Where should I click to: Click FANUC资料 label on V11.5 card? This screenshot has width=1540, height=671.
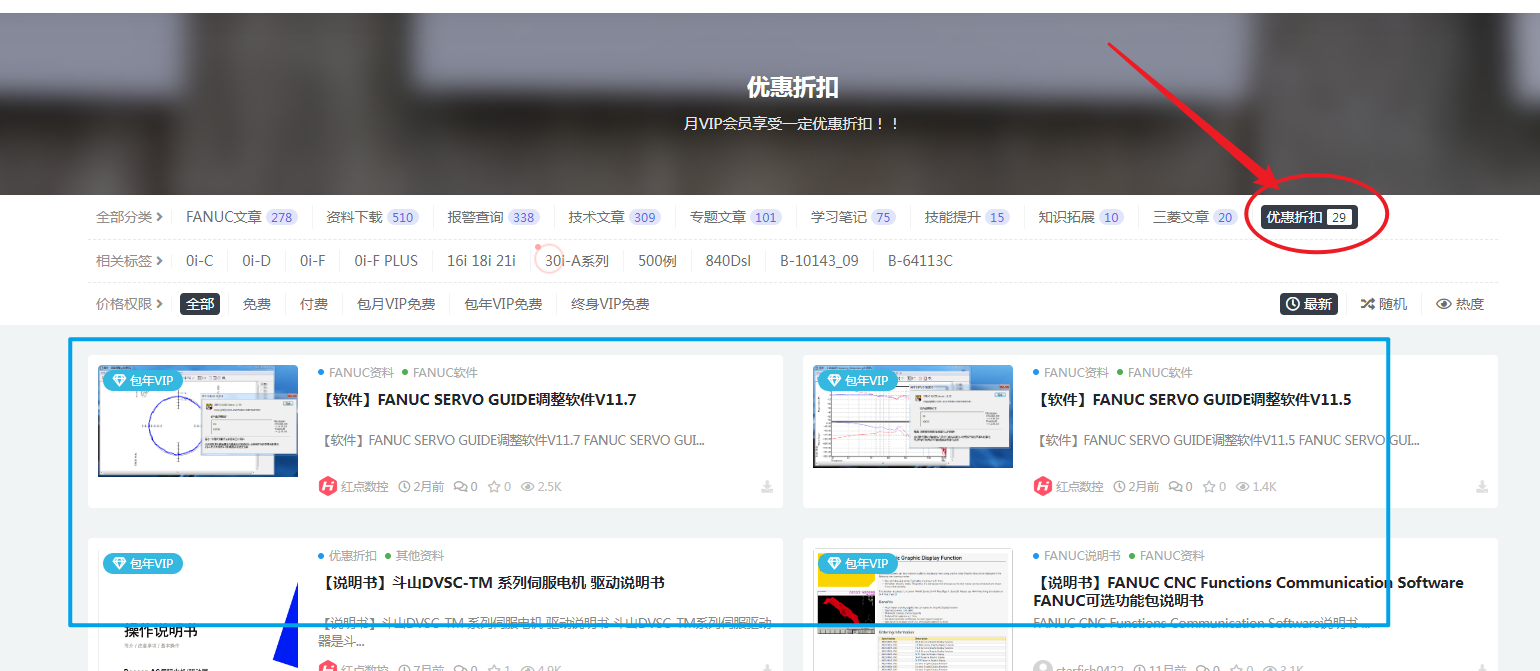tap(1076, 373)
